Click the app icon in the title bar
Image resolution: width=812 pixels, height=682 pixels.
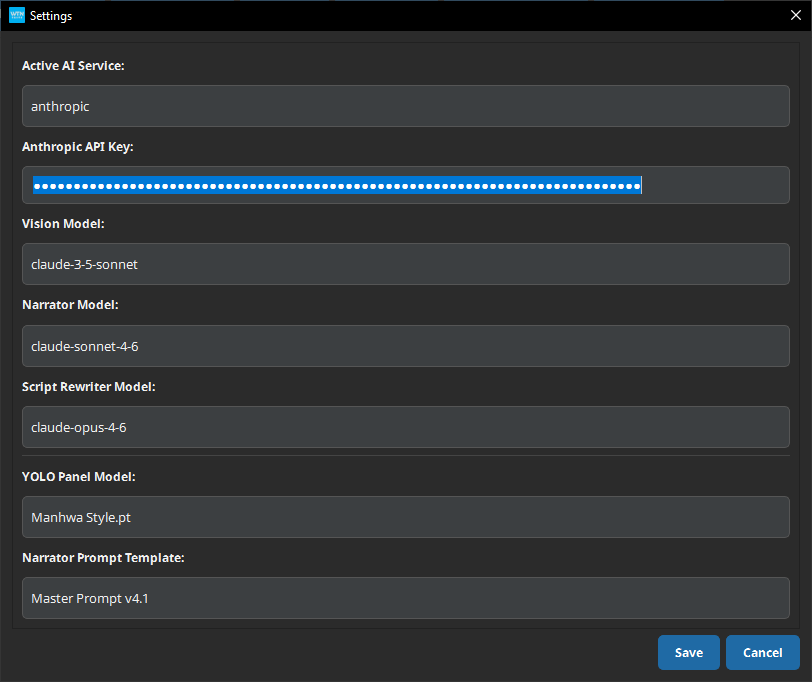point(16,16)
